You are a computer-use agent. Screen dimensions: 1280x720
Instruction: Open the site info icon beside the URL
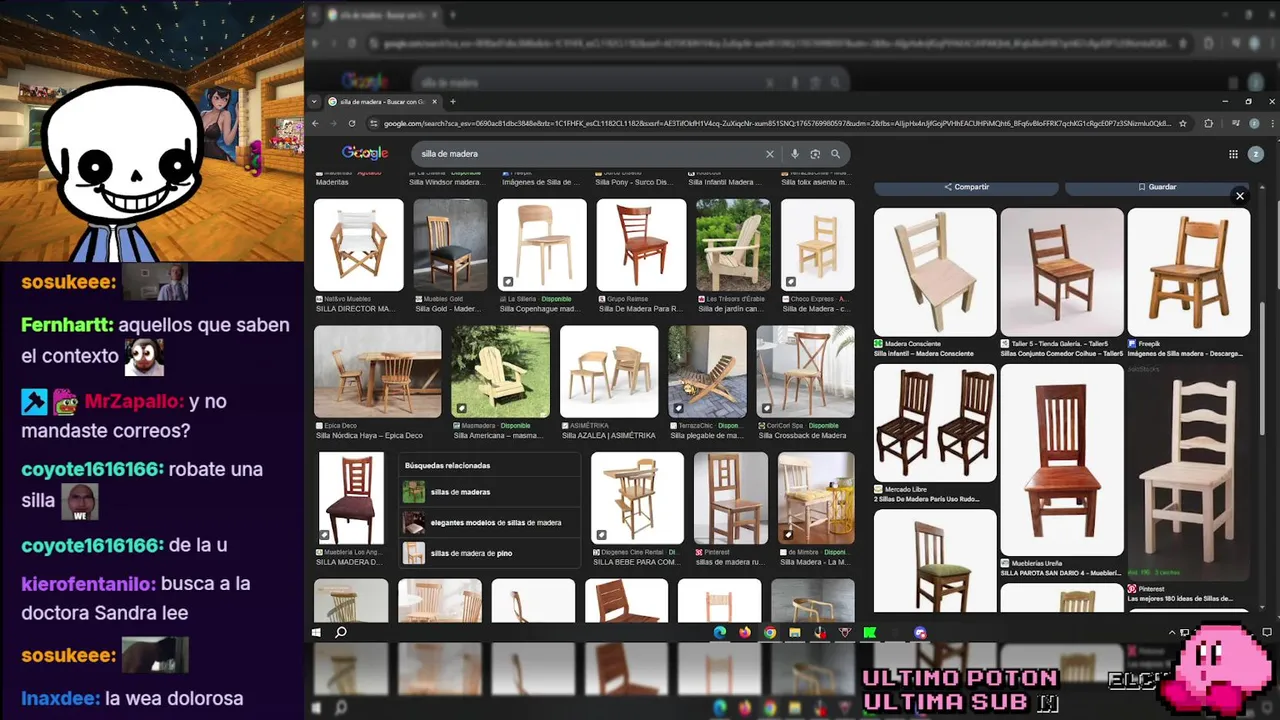374,123
